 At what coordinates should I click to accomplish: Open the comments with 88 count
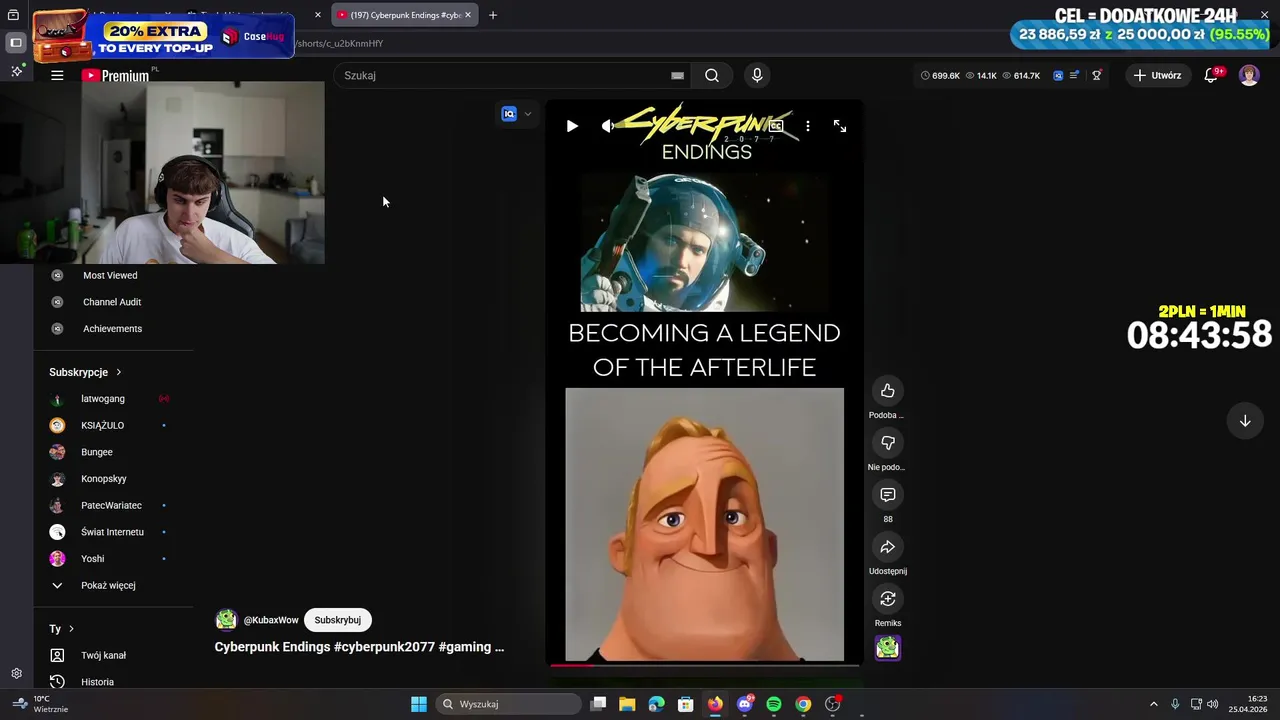(887, 495)
